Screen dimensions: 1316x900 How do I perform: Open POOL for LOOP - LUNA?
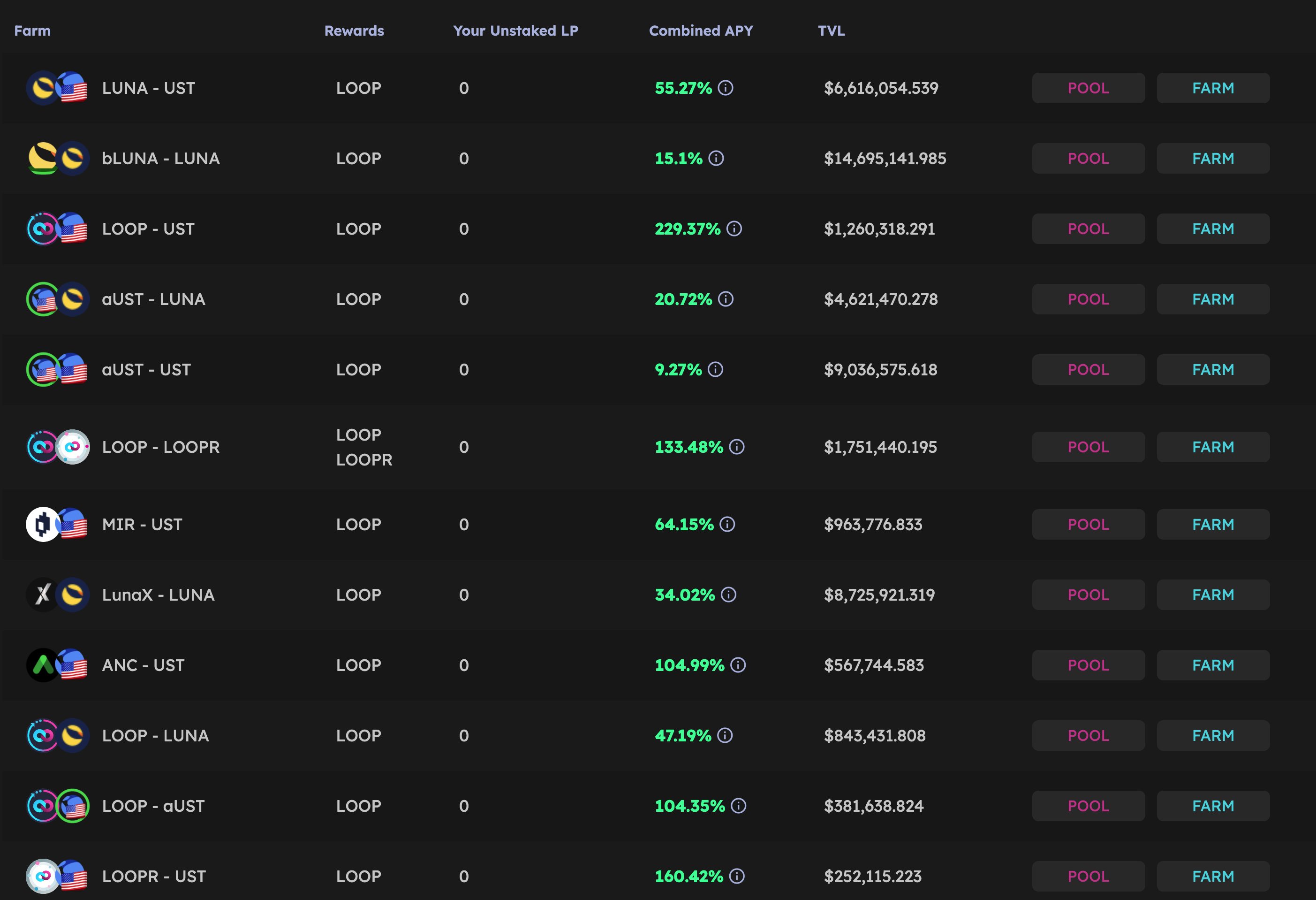1089,735
